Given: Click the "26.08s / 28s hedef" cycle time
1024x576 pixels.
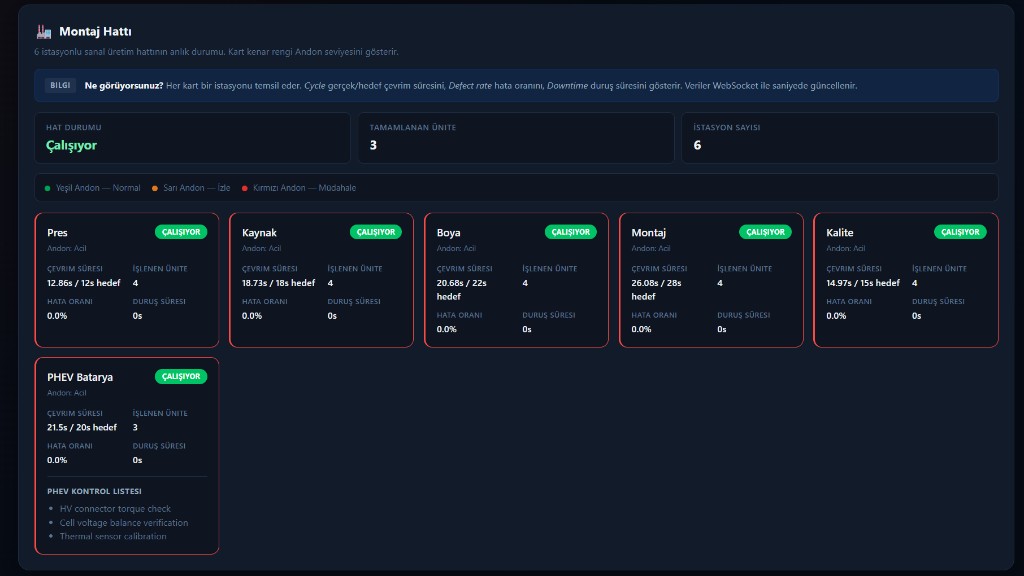Looking at the screenshot, I should [x=656, y=289].
